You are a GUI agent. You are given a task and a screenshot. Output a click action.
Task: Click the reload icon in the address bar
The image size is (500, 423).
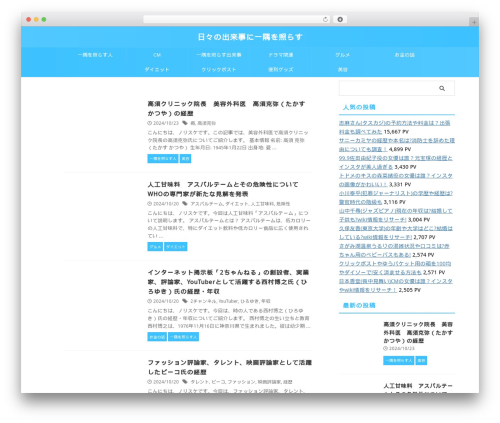325,19
